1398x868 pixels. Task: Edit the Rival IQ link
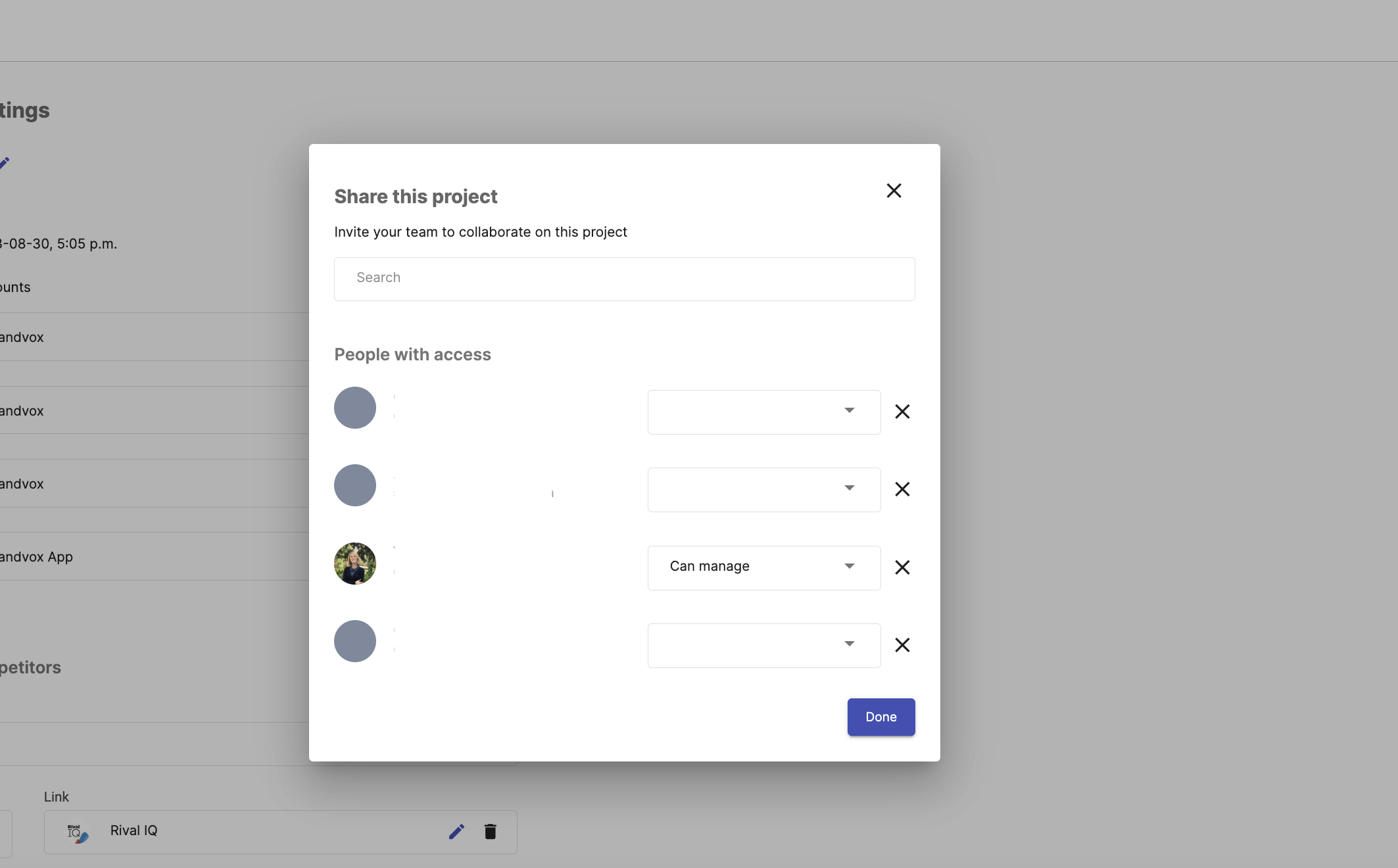tap(456, 832)
